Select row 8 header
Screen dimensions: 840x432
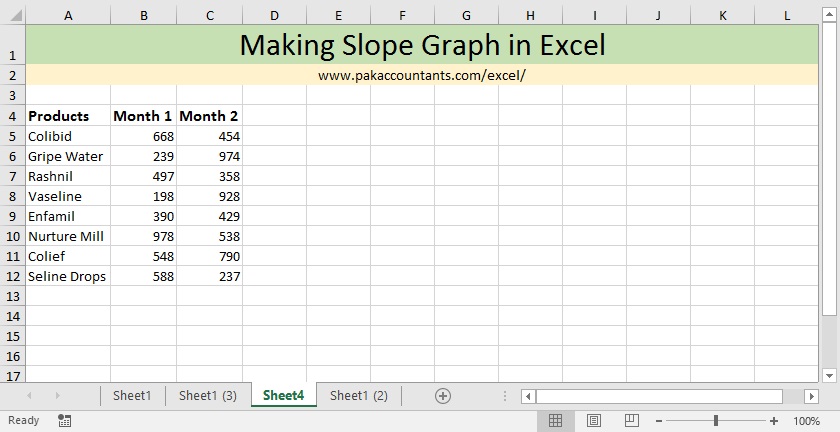coord(13,196)
